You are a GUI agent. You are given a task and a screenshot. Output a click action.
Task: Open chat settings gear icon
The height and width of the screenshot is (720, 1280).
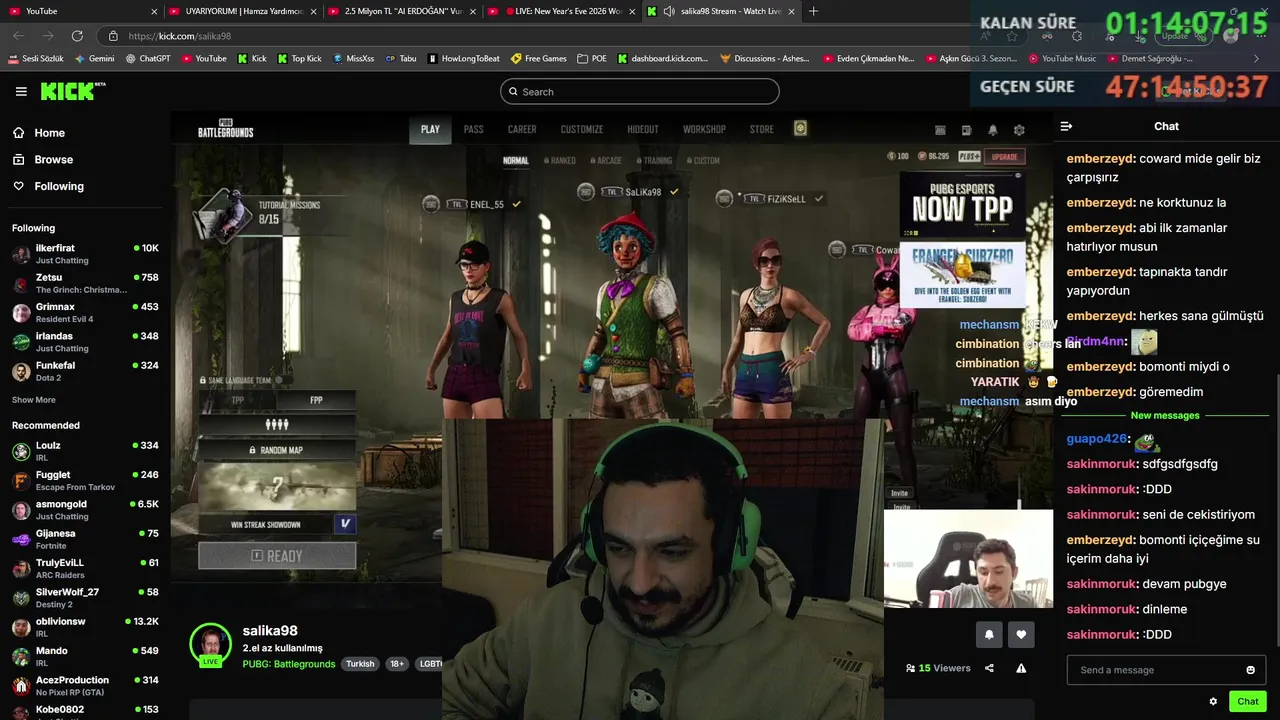(x=1213, y=702)
